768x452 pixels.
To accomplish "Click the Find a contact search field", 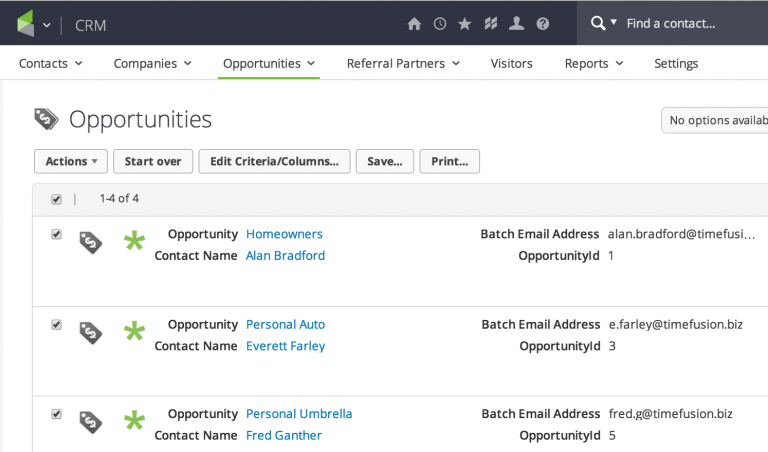I will point(690,23).
